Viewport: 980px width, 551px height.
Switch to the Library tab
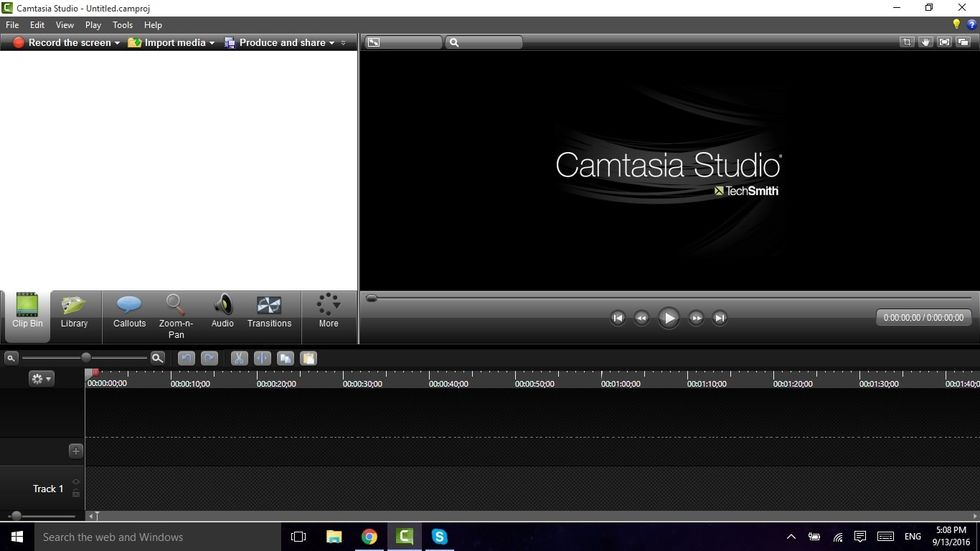74,311
